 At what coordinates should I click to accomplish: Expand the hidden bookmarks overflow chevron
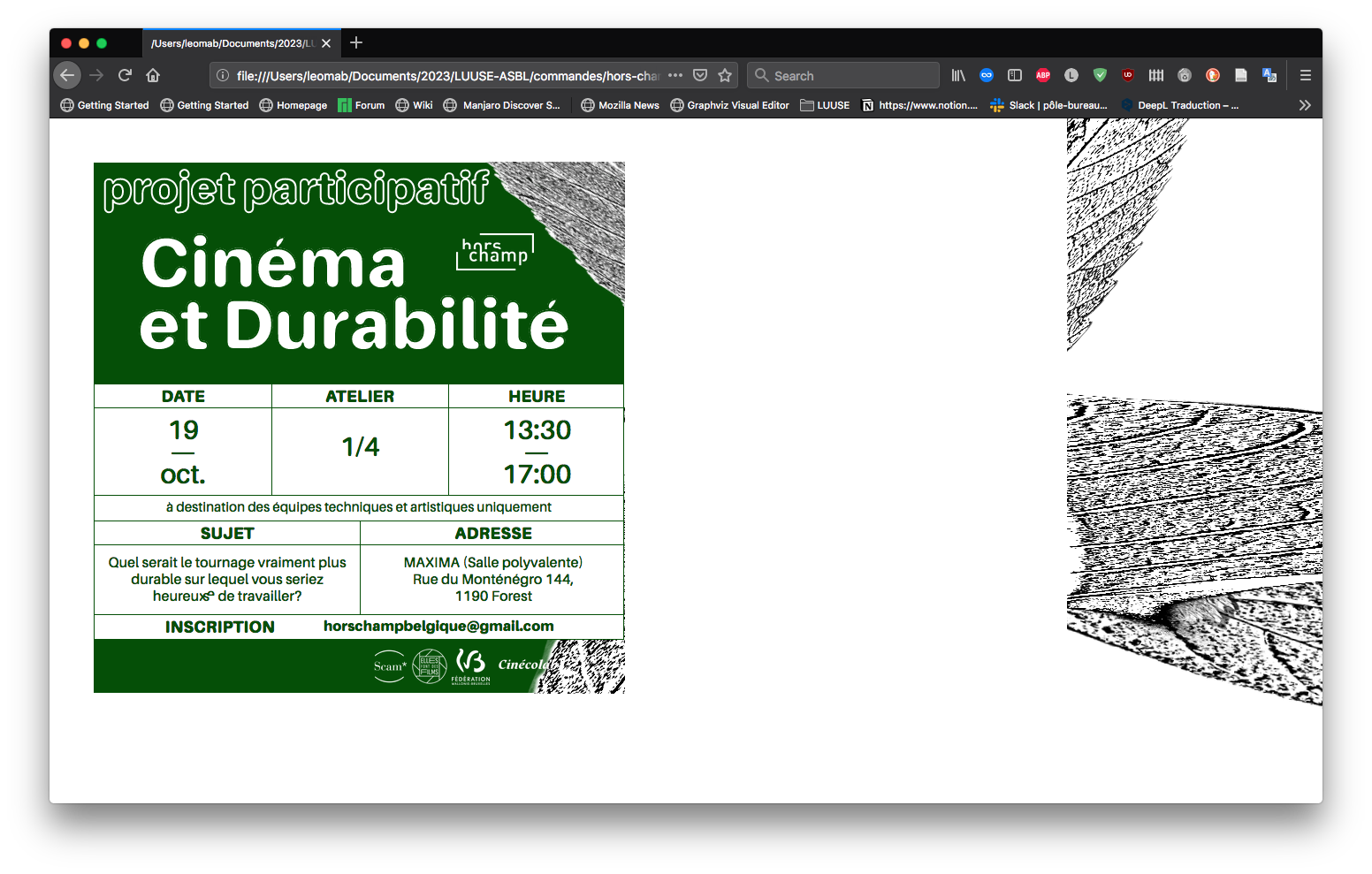pyautogui.click(x=1305, y=105)
